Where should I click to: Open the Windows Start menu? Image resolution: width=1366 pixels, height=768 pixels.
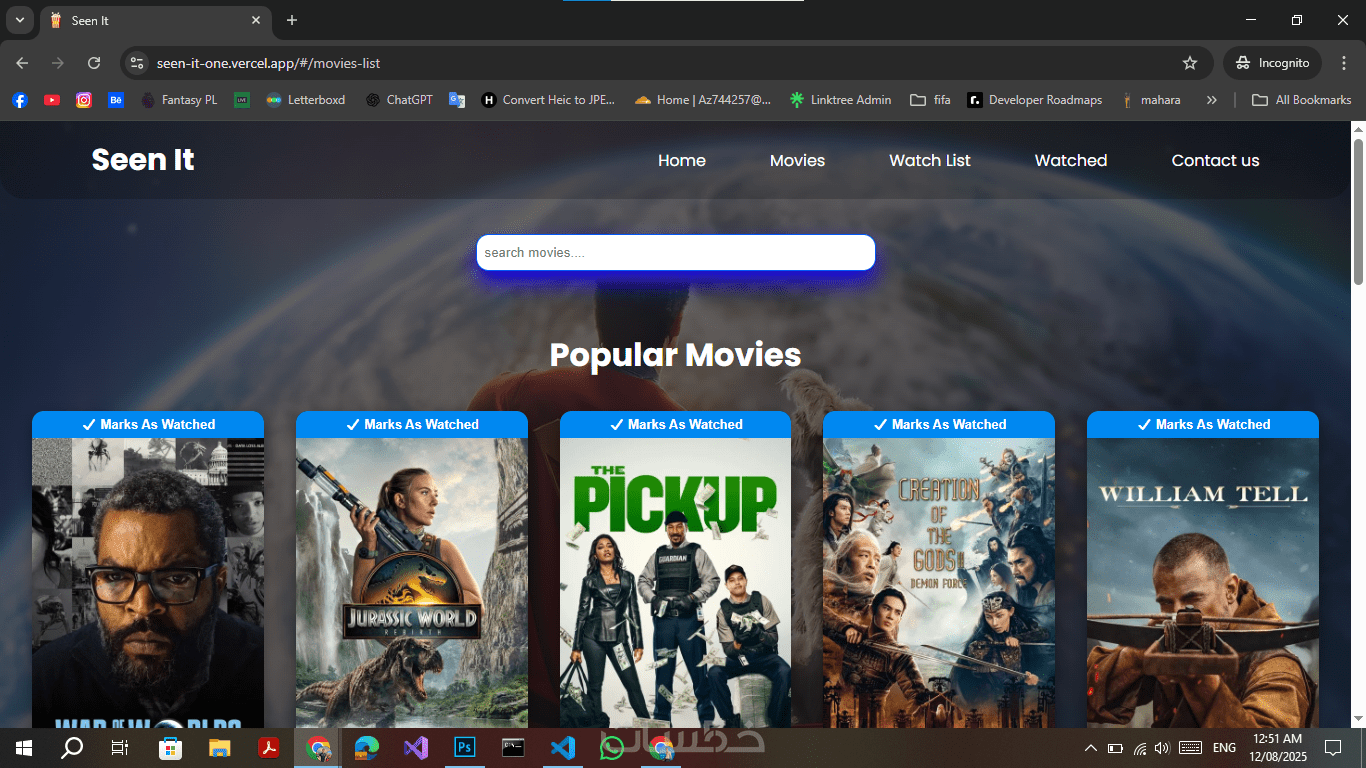(x=23, y=747)
